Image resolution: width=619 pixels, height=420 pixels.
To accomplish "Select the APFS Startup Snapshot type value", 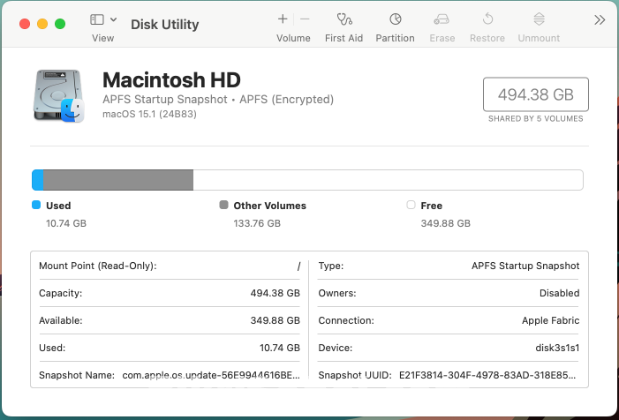I will (x=525, y=266).
